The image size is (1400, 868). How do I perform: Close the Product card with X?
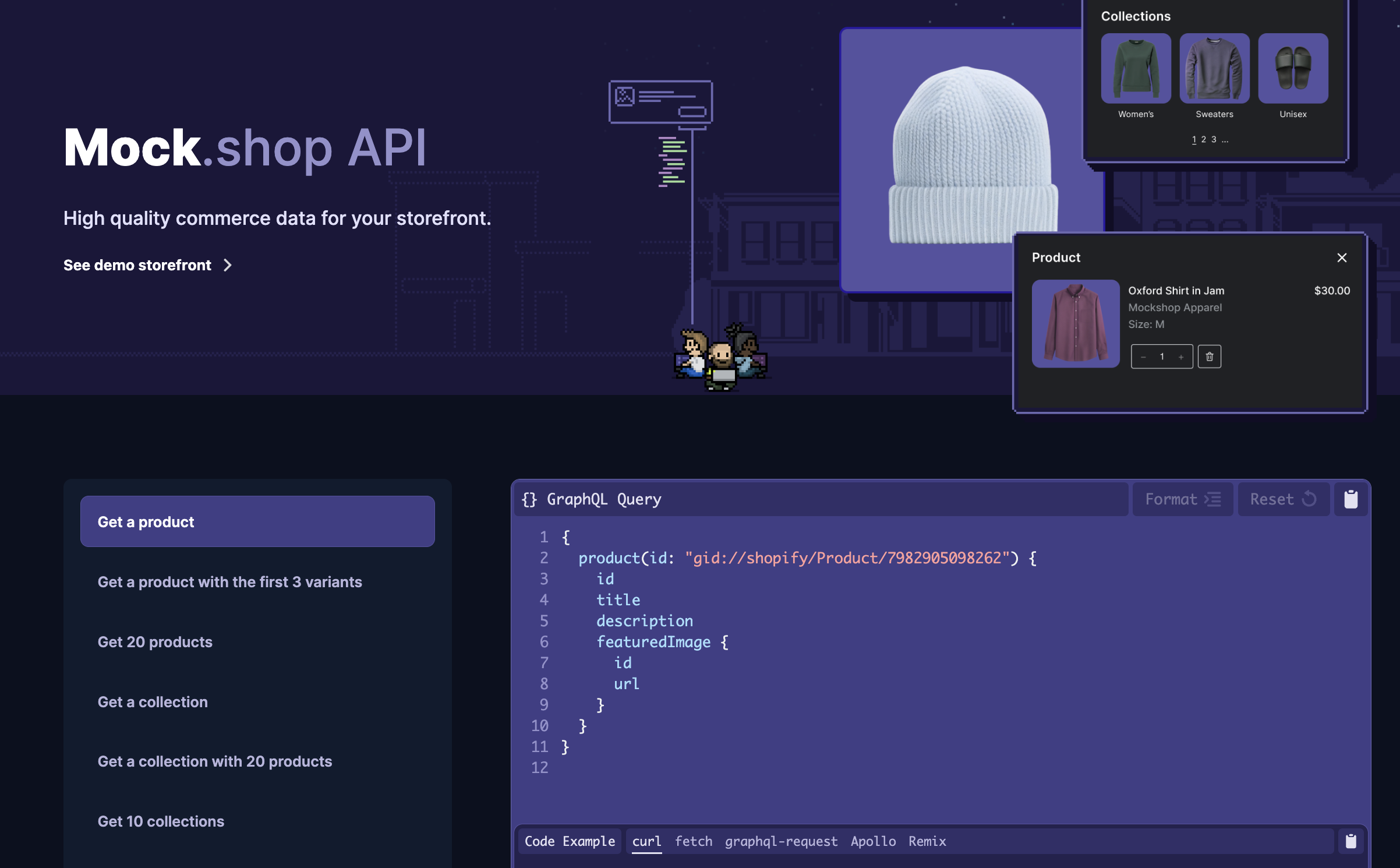(x=1342, y=257)
